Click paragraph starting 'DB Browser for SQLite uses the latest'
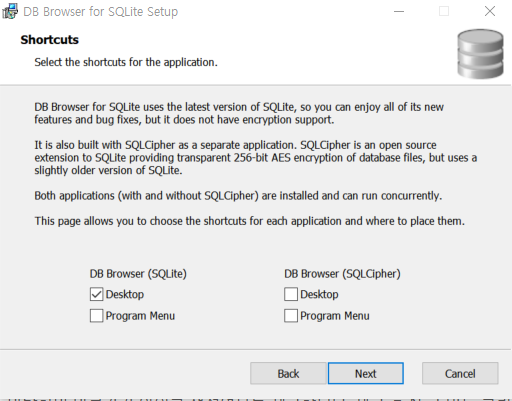The width and height of the screenshot is (512, 401). click(x=239, y=113)
